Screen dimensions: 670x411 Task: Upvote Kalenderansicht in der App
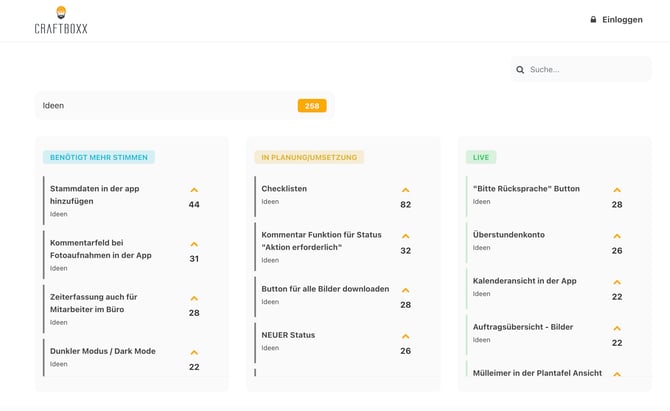pos(617,282)
